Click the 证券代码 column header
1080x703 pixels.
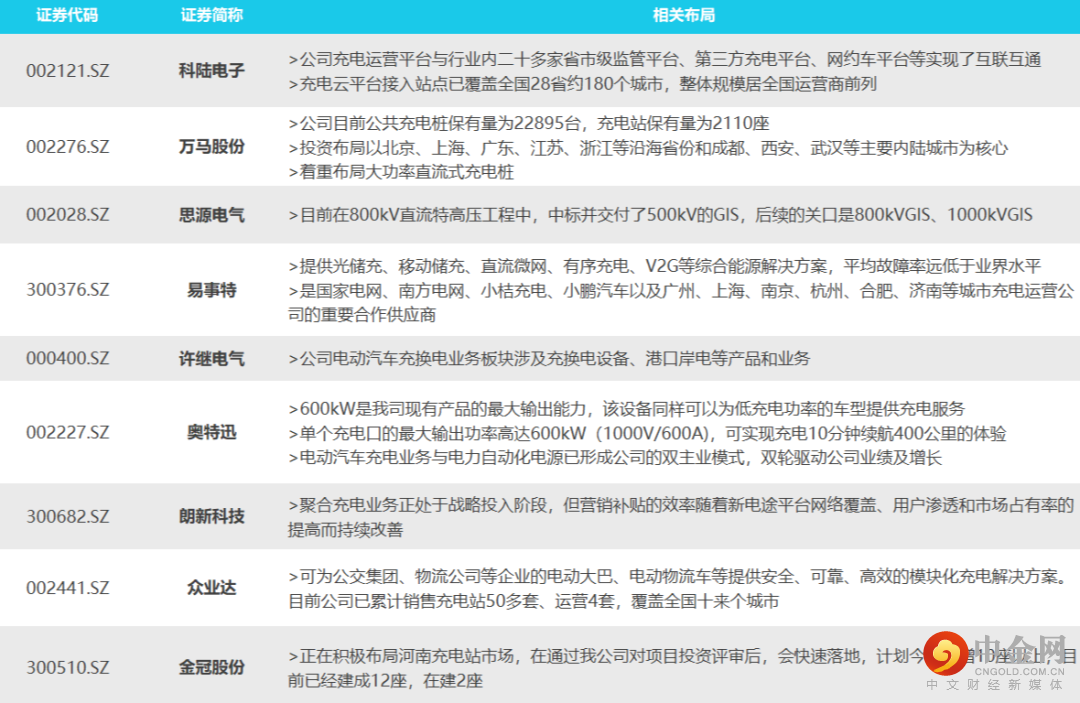(67, 14)
